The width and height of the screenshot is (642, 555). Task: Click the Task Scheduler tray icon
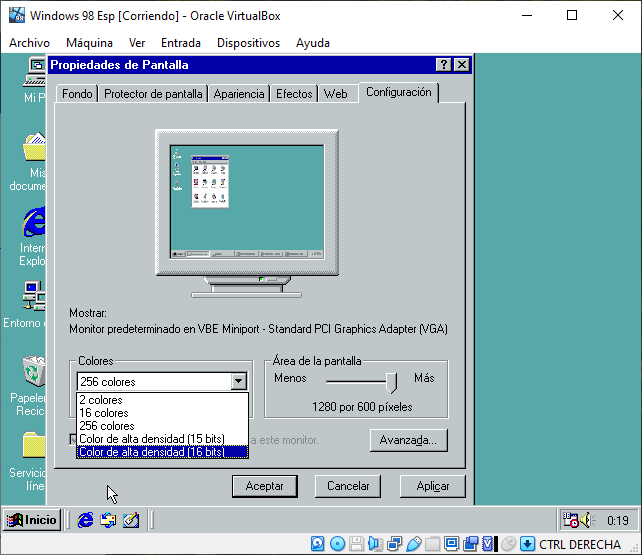click(x=570, y=520)
